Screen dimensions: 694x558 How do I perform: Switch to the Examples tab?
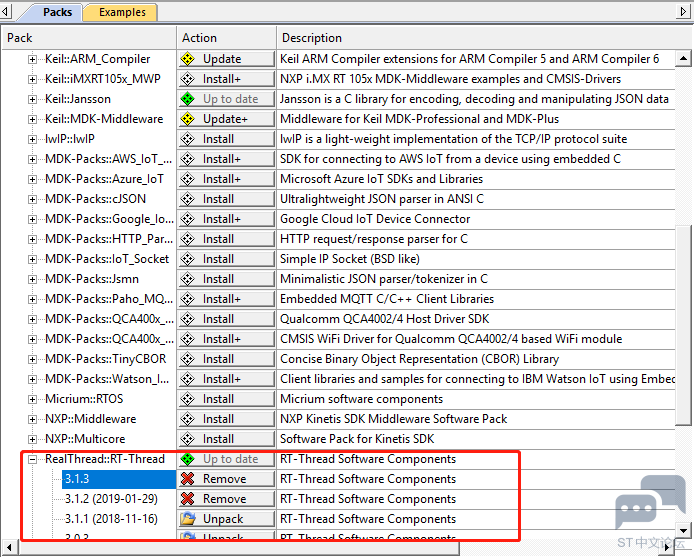122,12
